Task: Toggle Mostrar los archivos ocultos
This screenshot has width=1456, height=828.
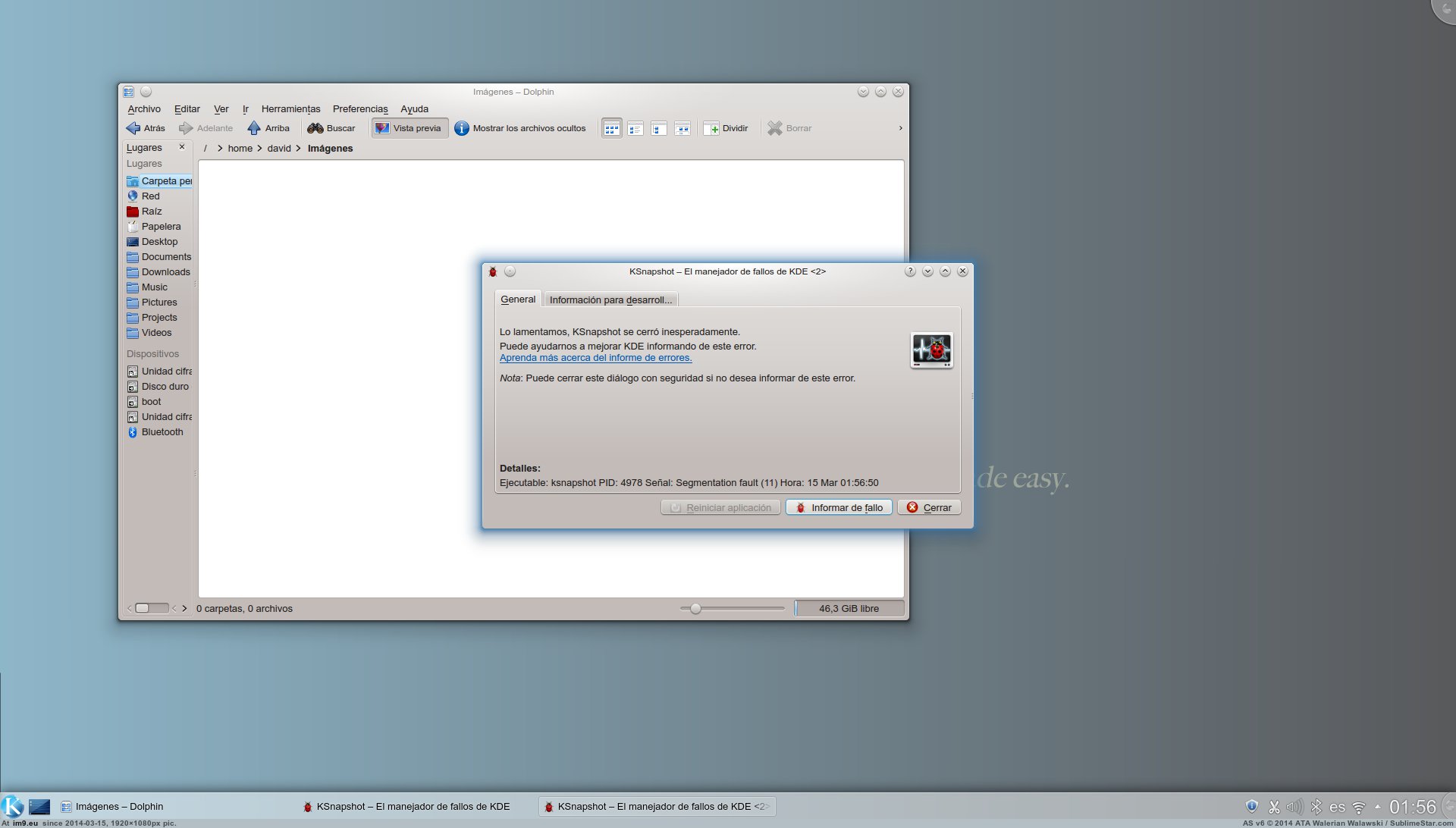Action: (520, 128)
